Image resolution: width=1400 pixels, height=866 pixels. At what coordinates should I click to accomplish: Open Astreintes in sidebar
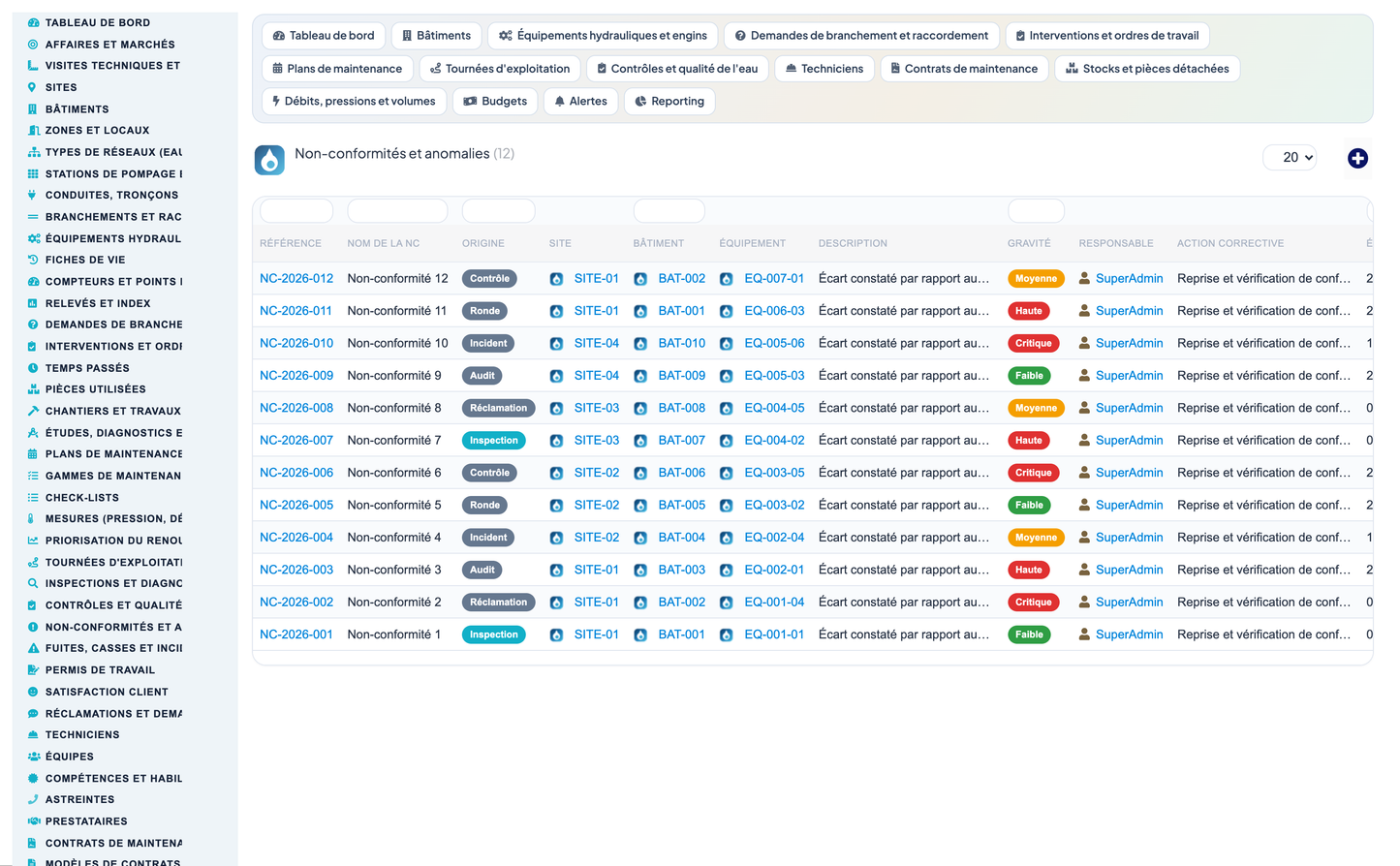(x=79, y=799)
